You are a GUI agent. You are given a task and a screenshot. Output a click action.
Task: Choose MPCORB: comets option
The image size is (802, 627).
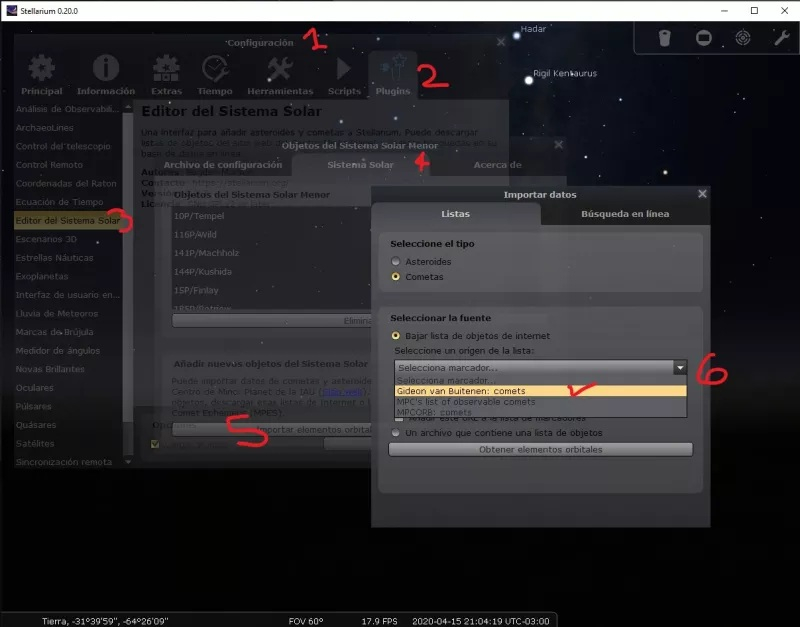pyautogui.click(x=541, y=412)
